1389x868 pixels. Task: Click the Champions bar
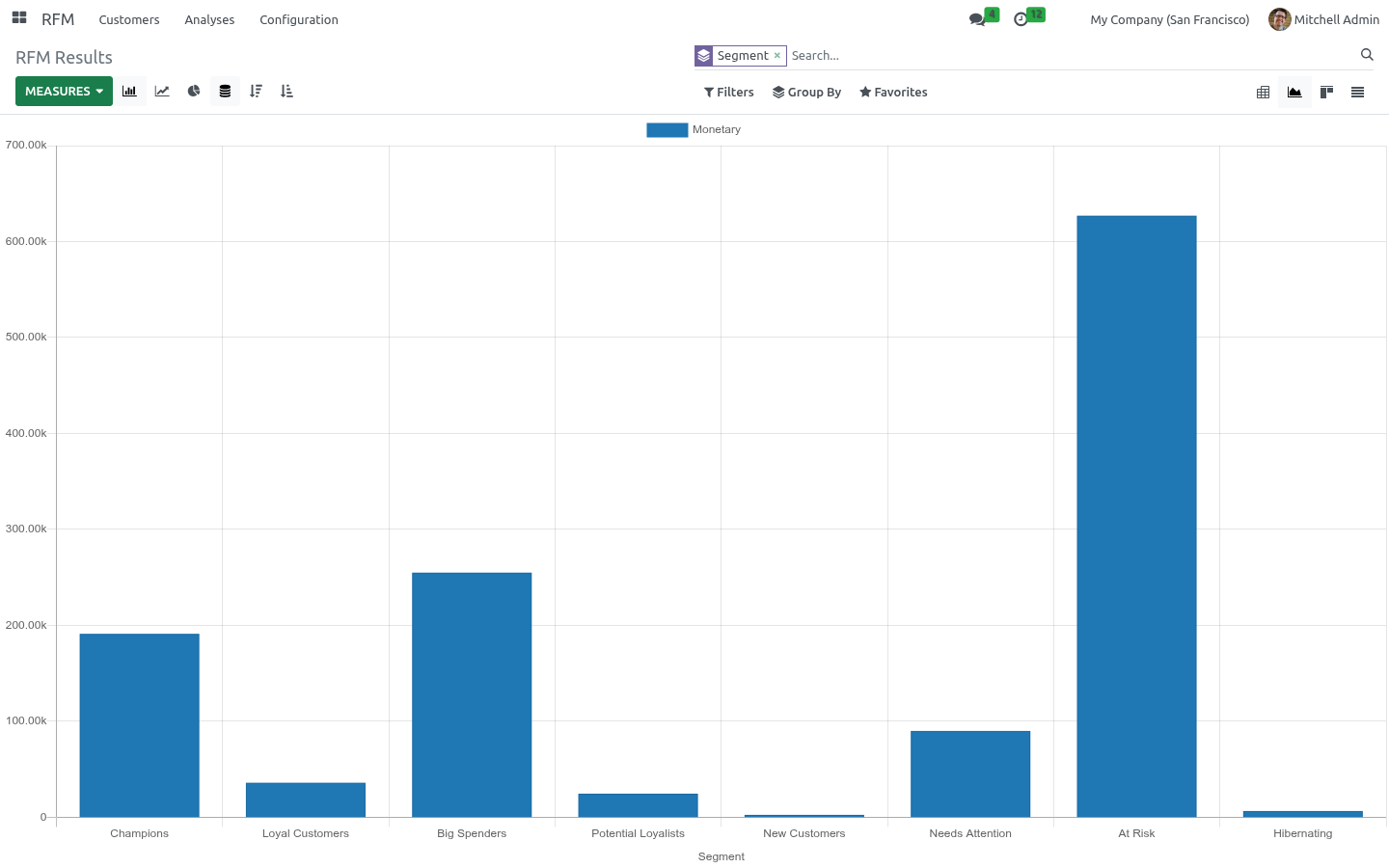point(139,725)
